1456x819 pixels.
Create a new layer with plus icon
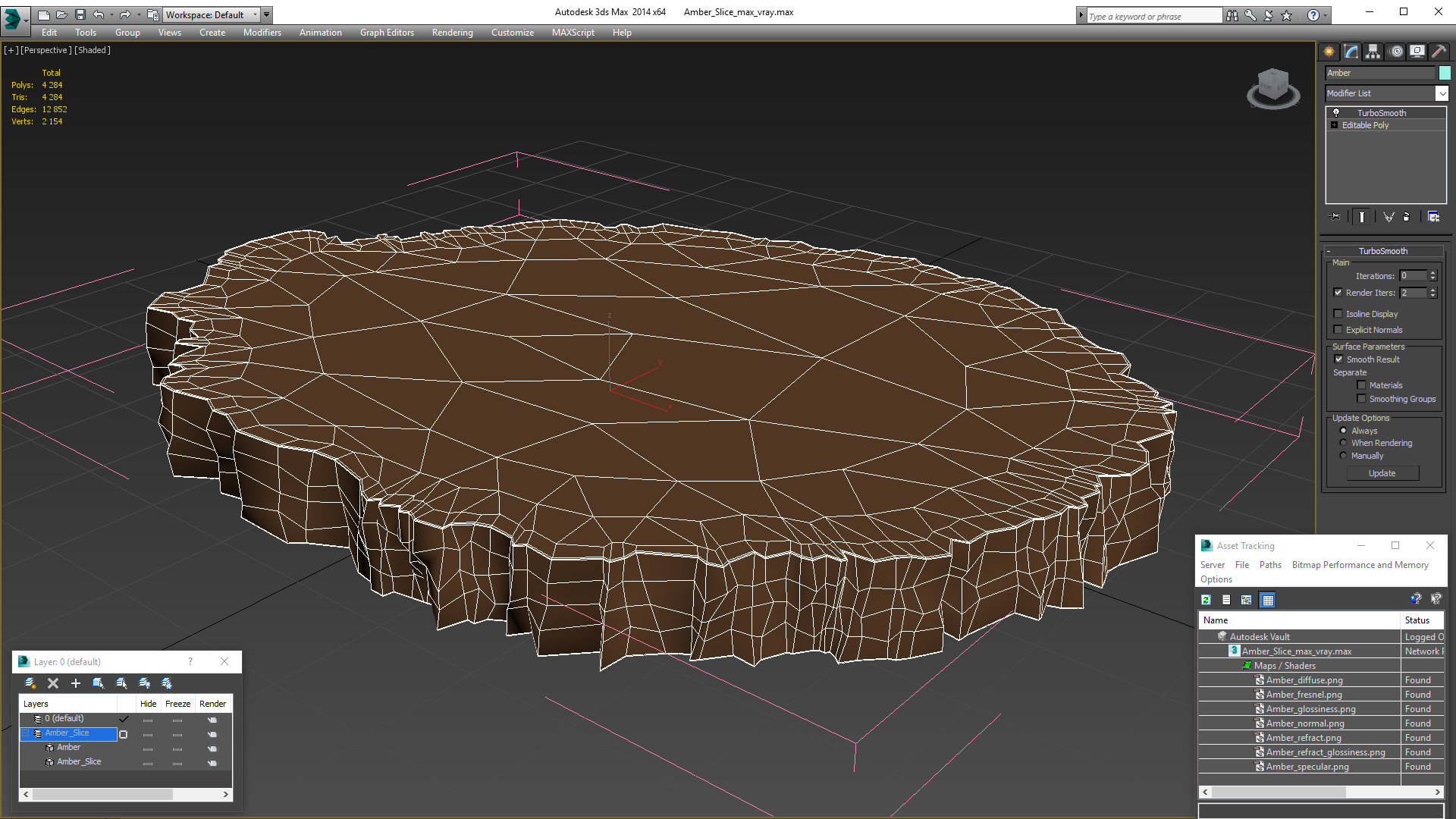tap(76, 683)
